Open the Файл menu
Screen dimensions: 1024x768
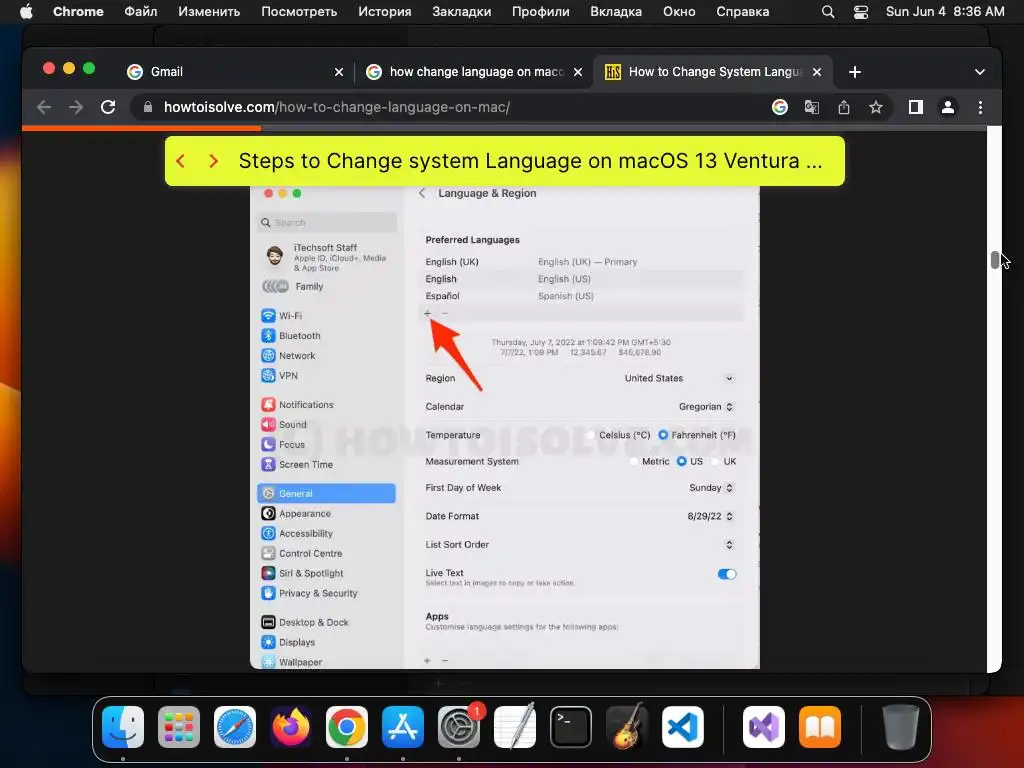140,12
